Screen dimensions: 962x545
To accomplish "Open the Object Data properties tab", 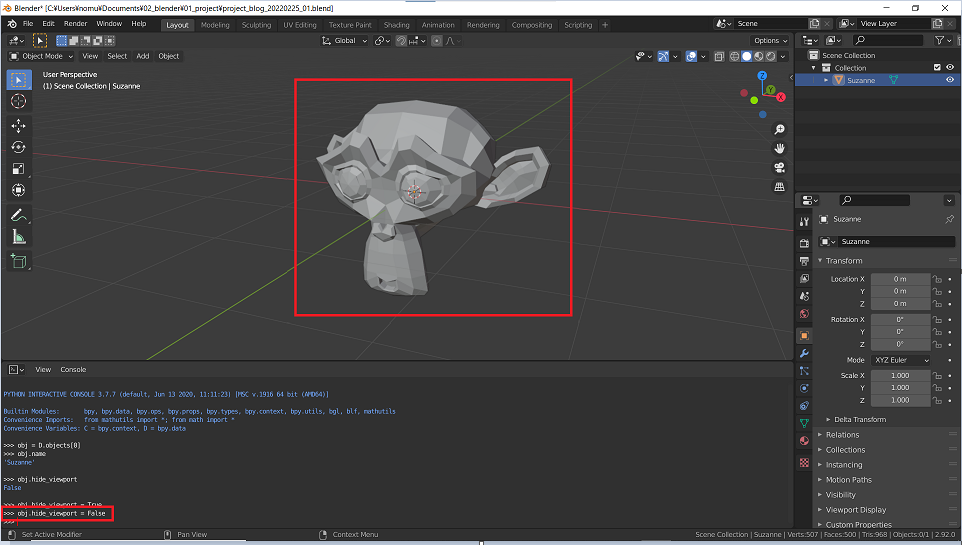I will click(804, 423).
